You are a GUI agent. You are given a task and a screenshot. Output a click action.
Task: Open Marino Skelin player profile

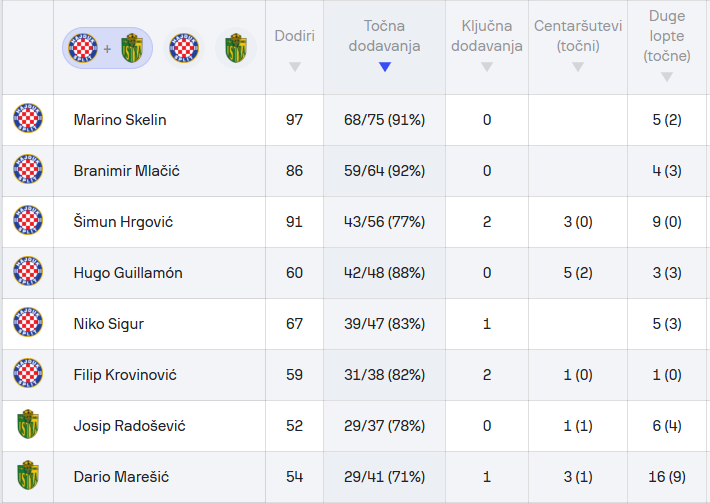point(120,120)
